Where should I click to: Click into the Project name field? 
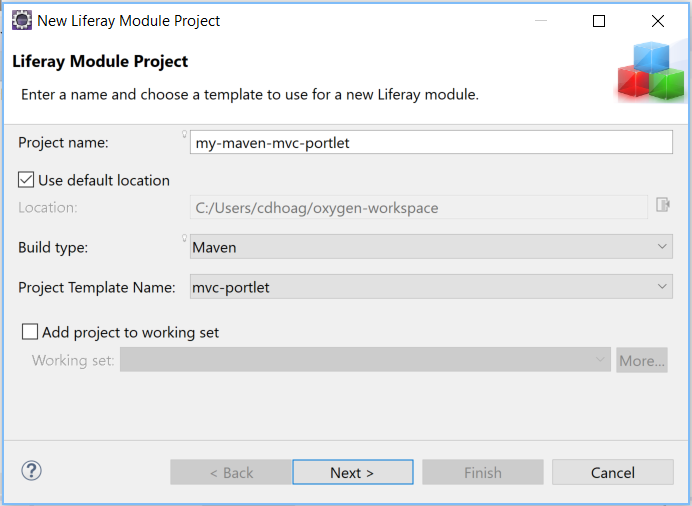[x=431, y=142]
